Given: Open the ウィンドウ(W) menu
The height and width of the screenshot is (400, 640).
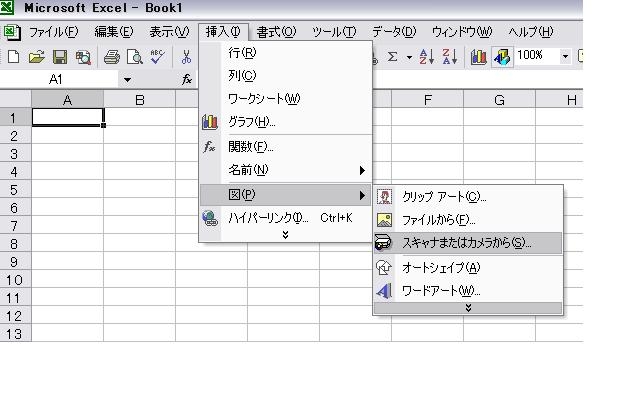Looking at the screenshot, I should pos(462,32).
